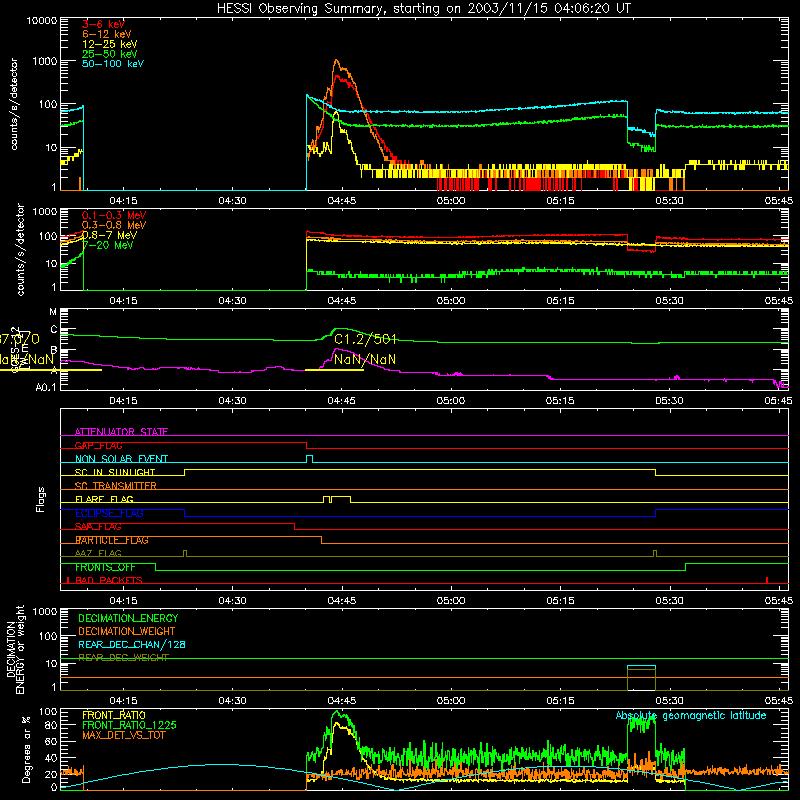Screen dimensions: 800x800
Task: Click the REAR_DEC_WEIGHT legend label
Action: pos(123,658)
